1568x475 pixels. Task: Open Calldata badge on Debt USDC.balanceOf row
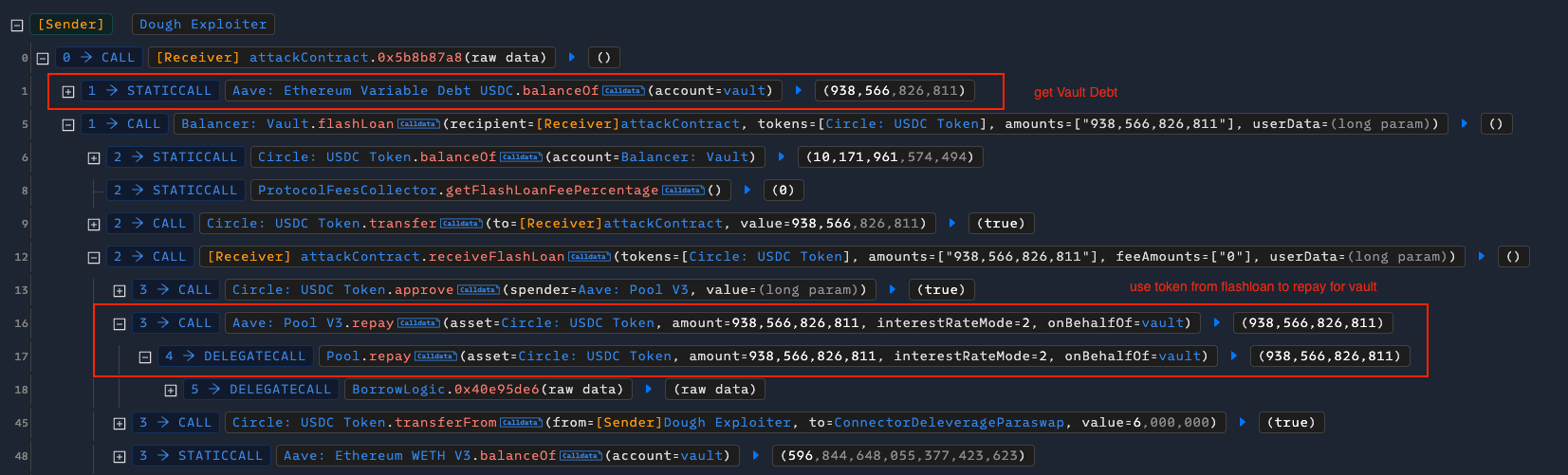pyautogui.click(x=623, y=91)
